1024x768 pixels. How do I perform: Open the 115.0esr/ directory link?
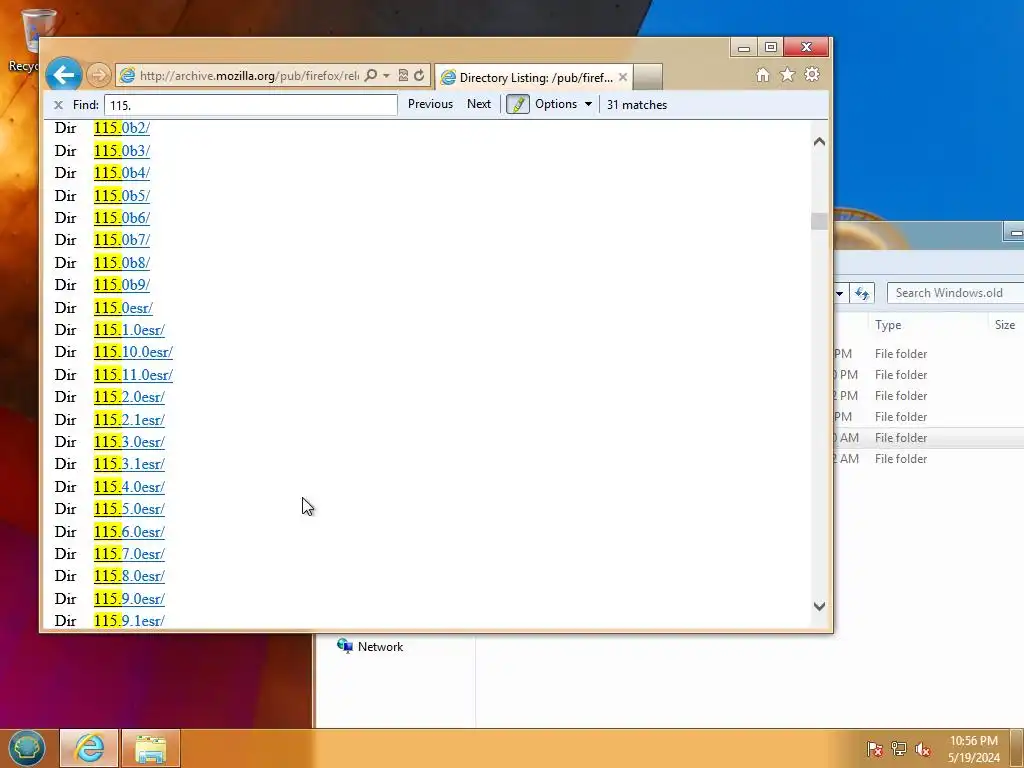123,308
